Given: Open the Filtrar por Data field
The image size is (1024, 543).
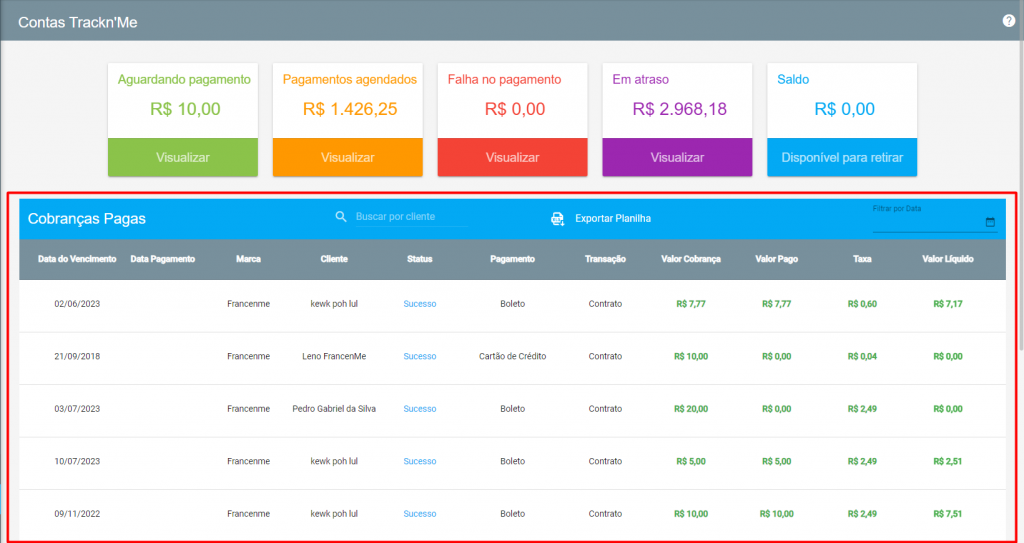Looking at the screenshot, I should (935, 219).
